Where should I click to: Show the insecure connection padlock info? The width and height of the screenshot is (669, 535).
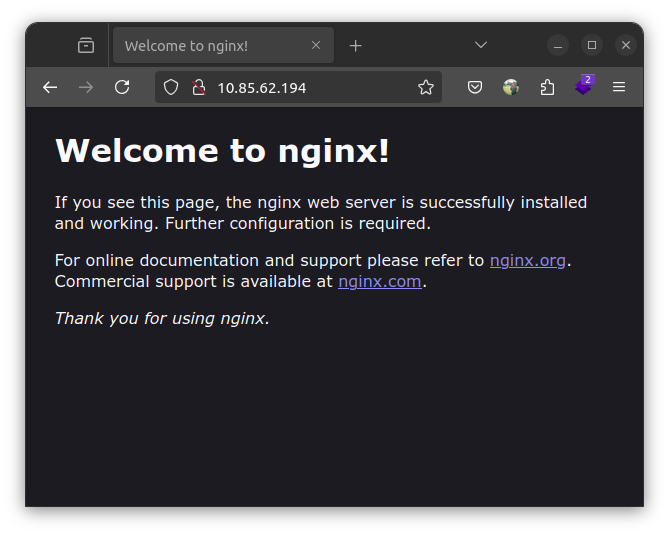(x=199, y=87)
